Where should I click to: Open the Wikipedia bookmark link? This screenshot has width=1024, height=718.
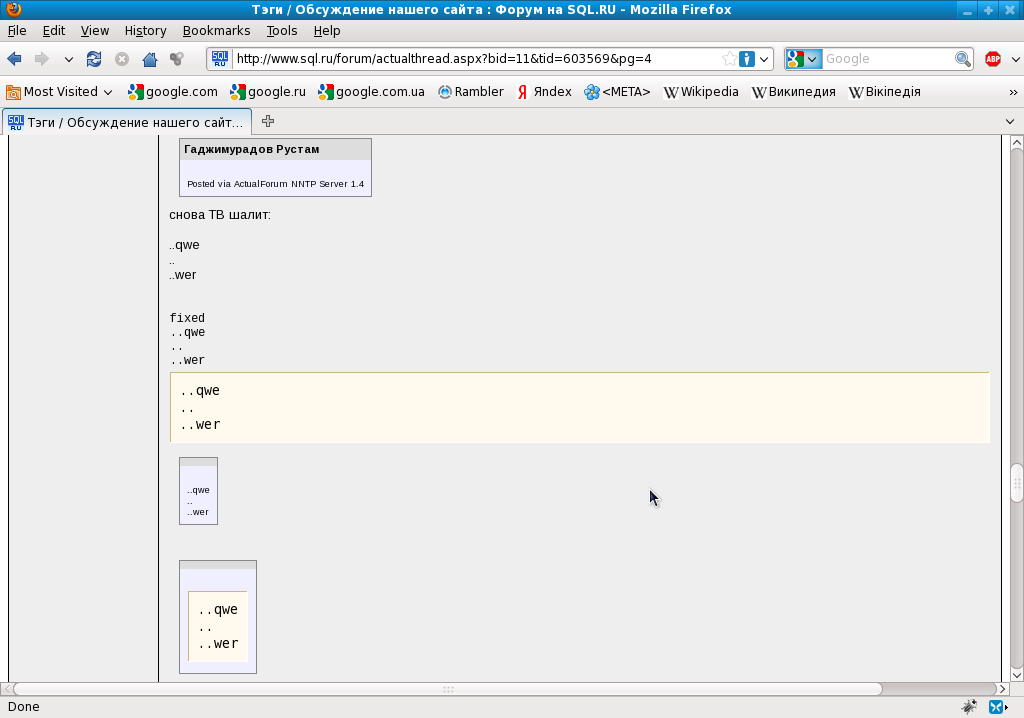701,92
